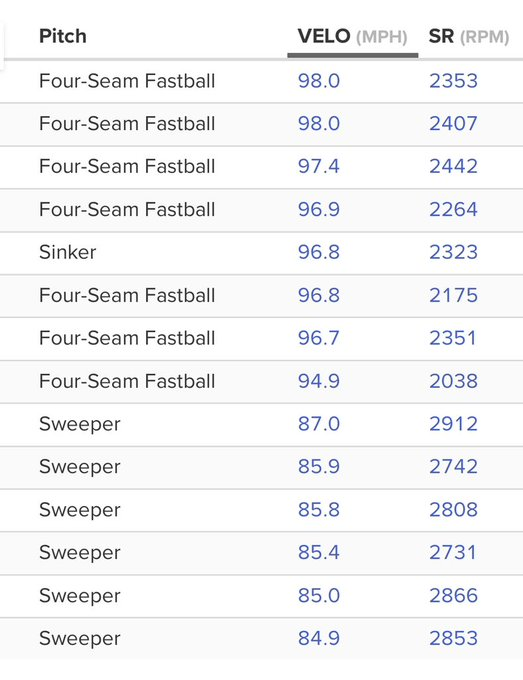Click velocity 96.9 link
This screenshot has width=523, height=680.
pos(319,209)
